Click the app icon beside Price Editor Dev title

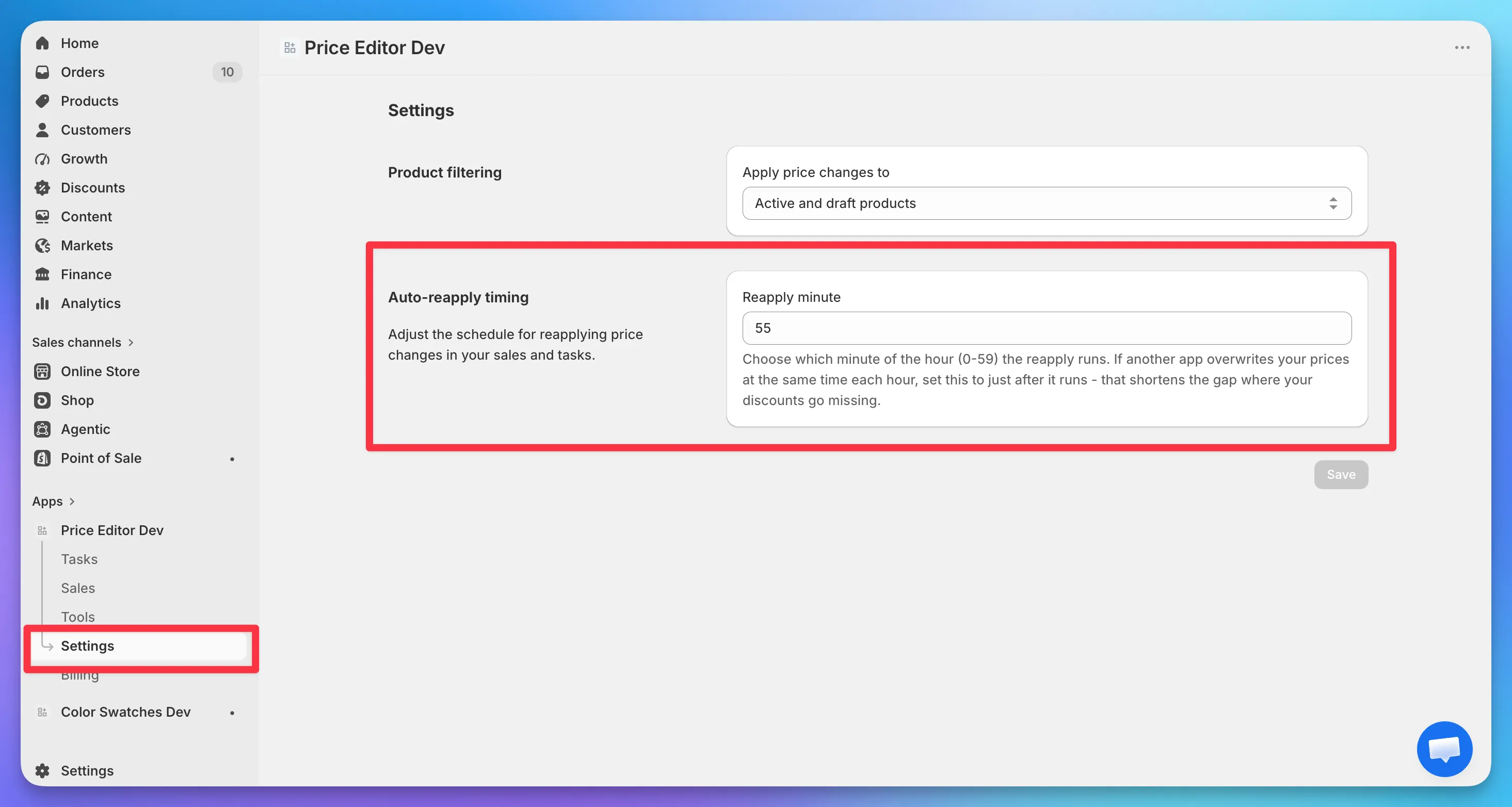point(290,47)
